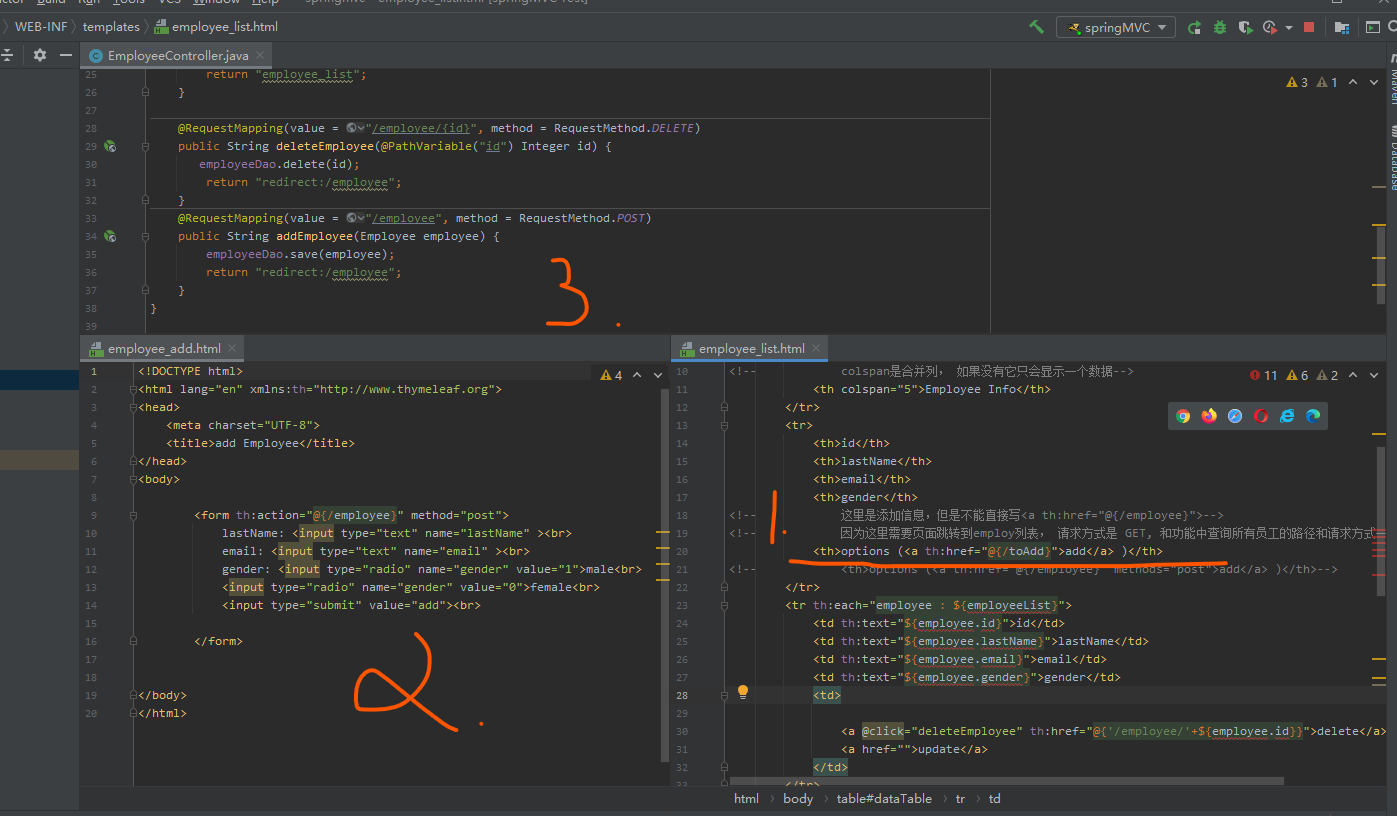Screen dimensions: 1397x816
Task: Click the body breadcrumb at the bottom
Action: click(798, 798)
